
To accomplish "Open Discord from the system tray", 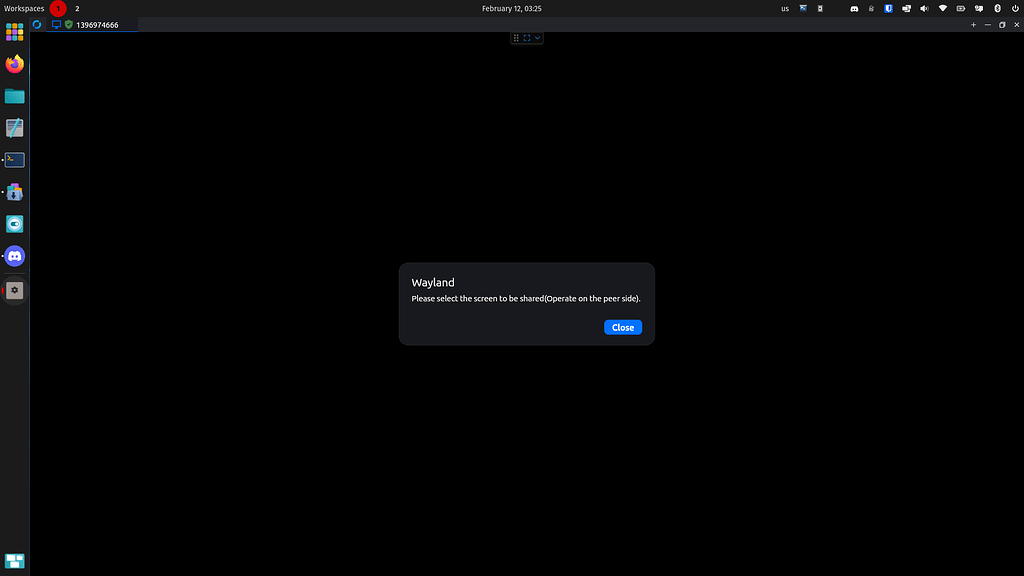I will pyautogui.click(x=854, y=8).
